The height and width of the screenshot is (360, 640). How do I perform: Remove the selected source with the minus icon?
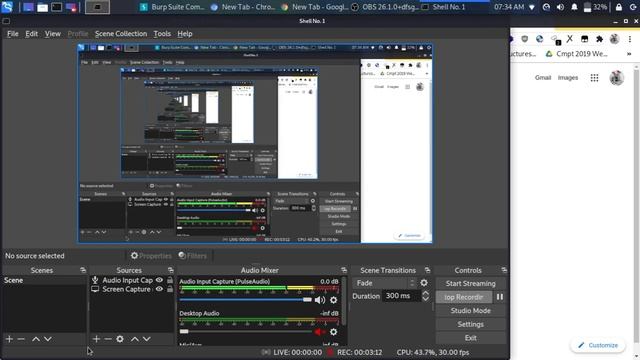pyautogui.click(x=108, y=339)
